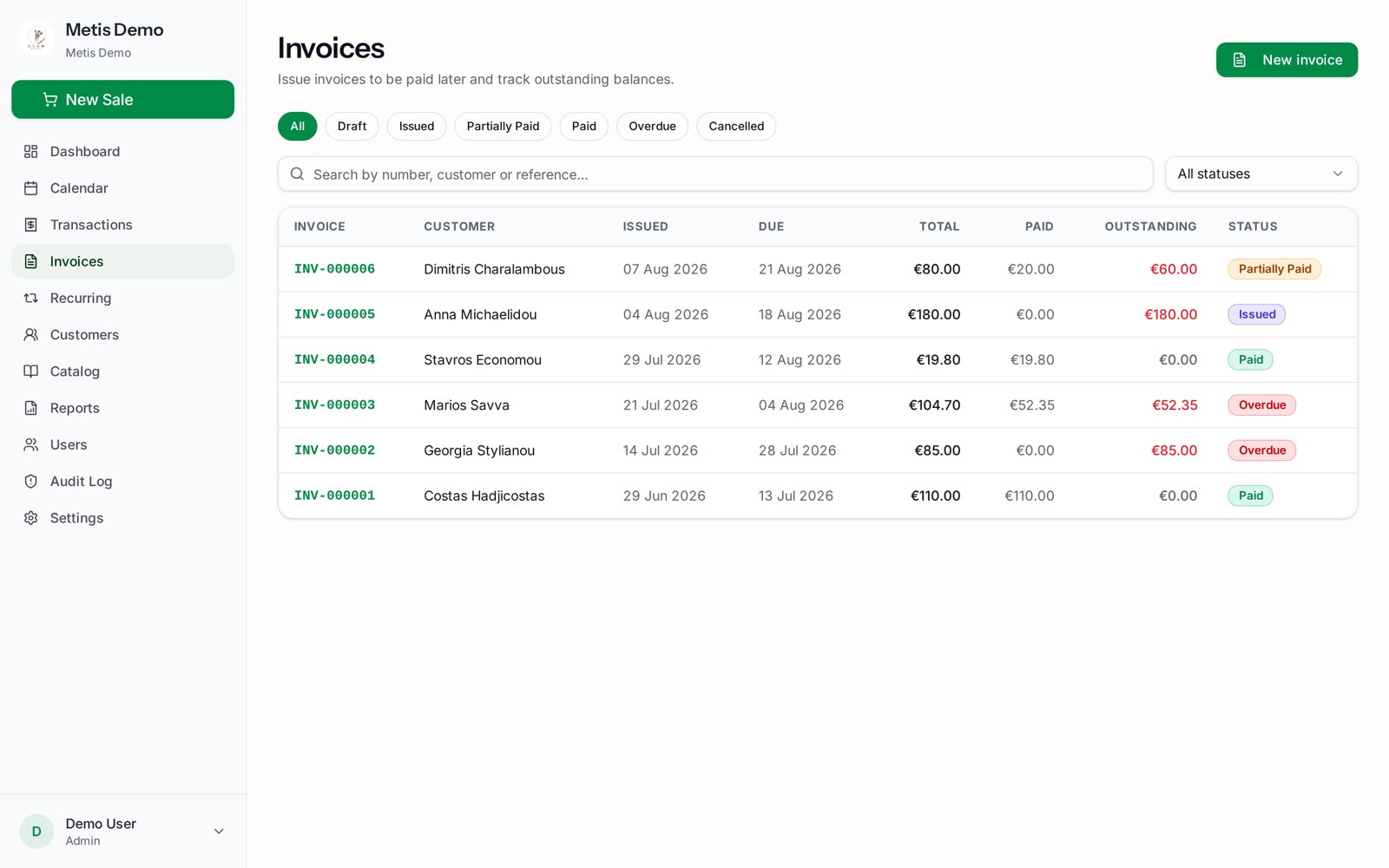Click the Metis Demo logo icon
The width and height of the screenshot is (1389, 868).
(36, 39)
